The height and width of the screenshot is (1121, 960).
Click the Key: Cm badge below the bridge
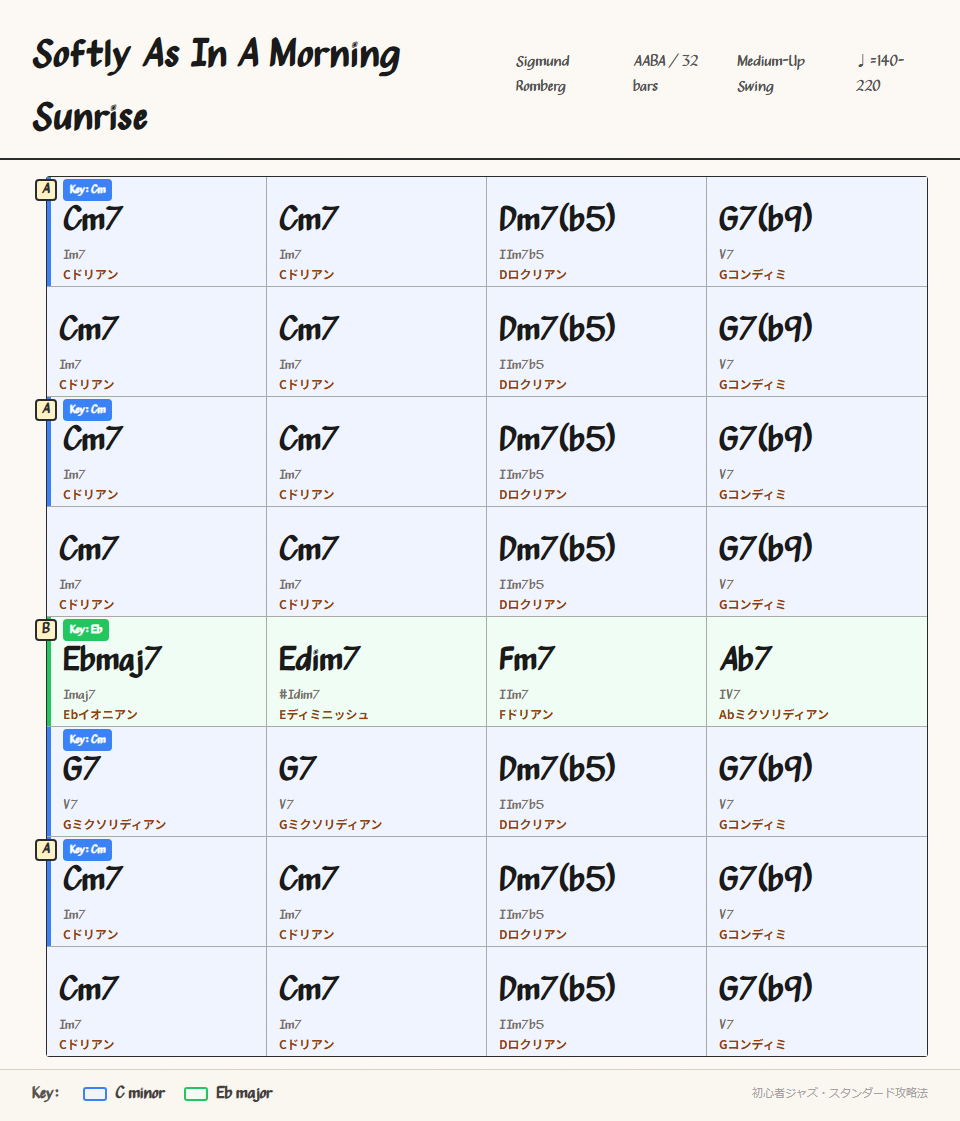87,739
